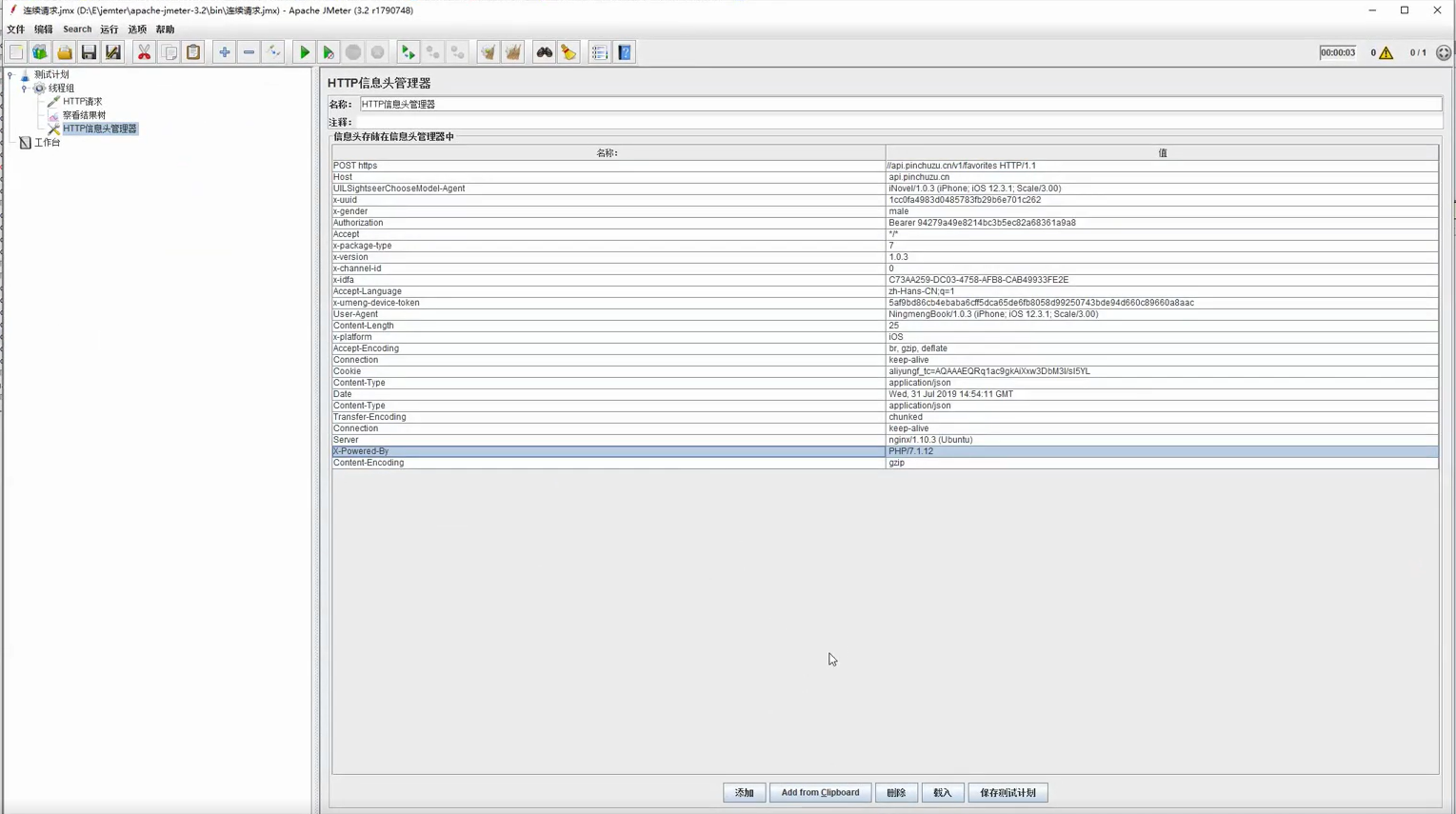This screenshot has width=1456, height=814.
Task: Click the Date value cell Wed, 31 Jul 2019
Action: (1162, 394)
